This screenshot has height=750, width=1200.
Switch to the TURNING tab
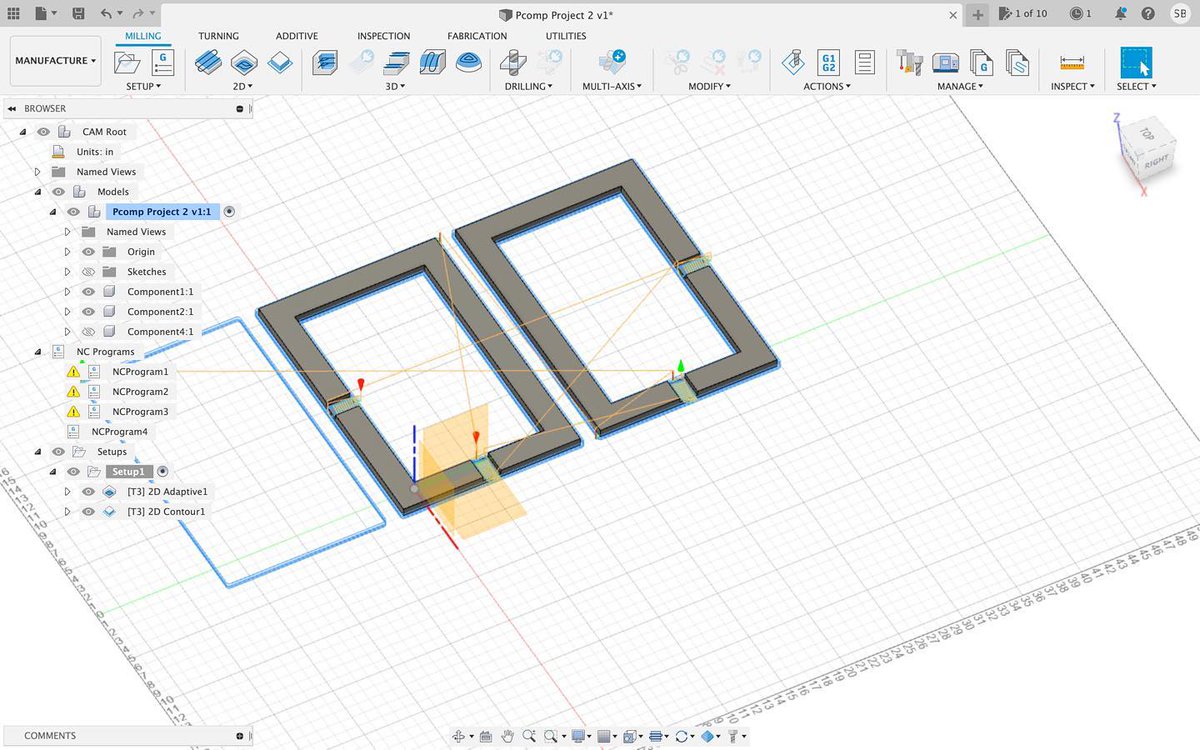[x=218, y=36]
